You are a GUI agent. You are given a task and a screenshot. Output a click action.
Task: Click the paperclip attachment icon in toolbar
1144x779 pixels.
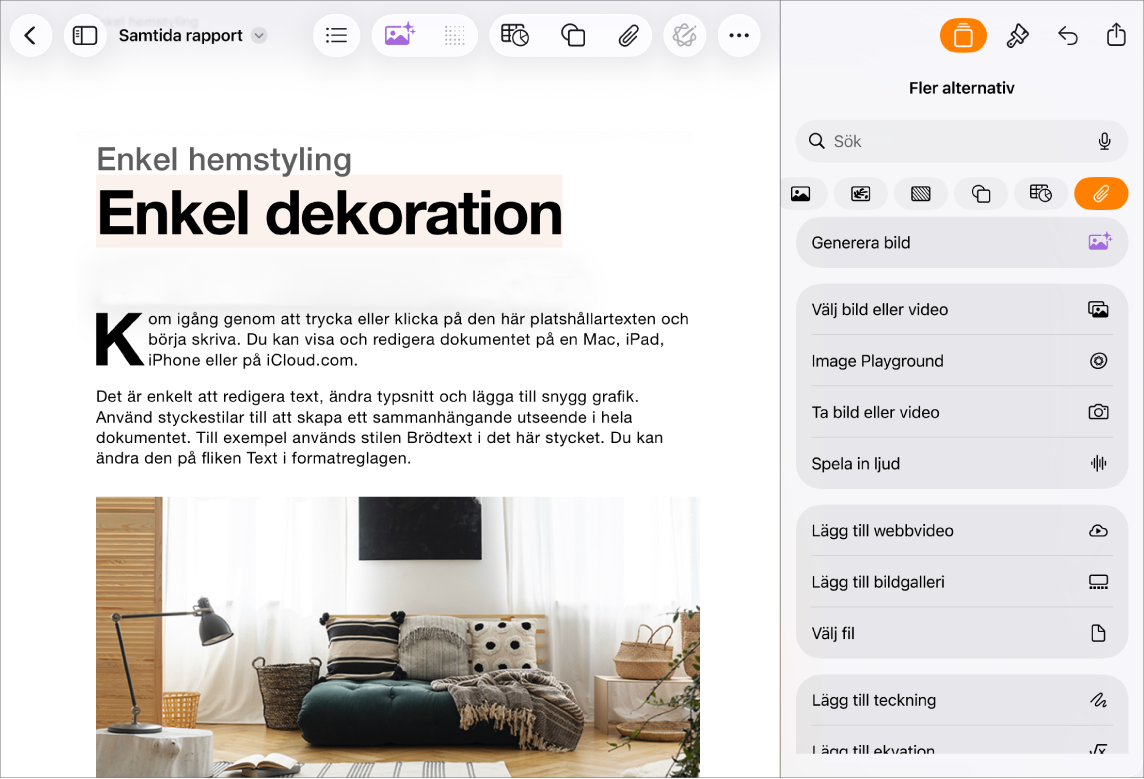[x=628, y=35]
